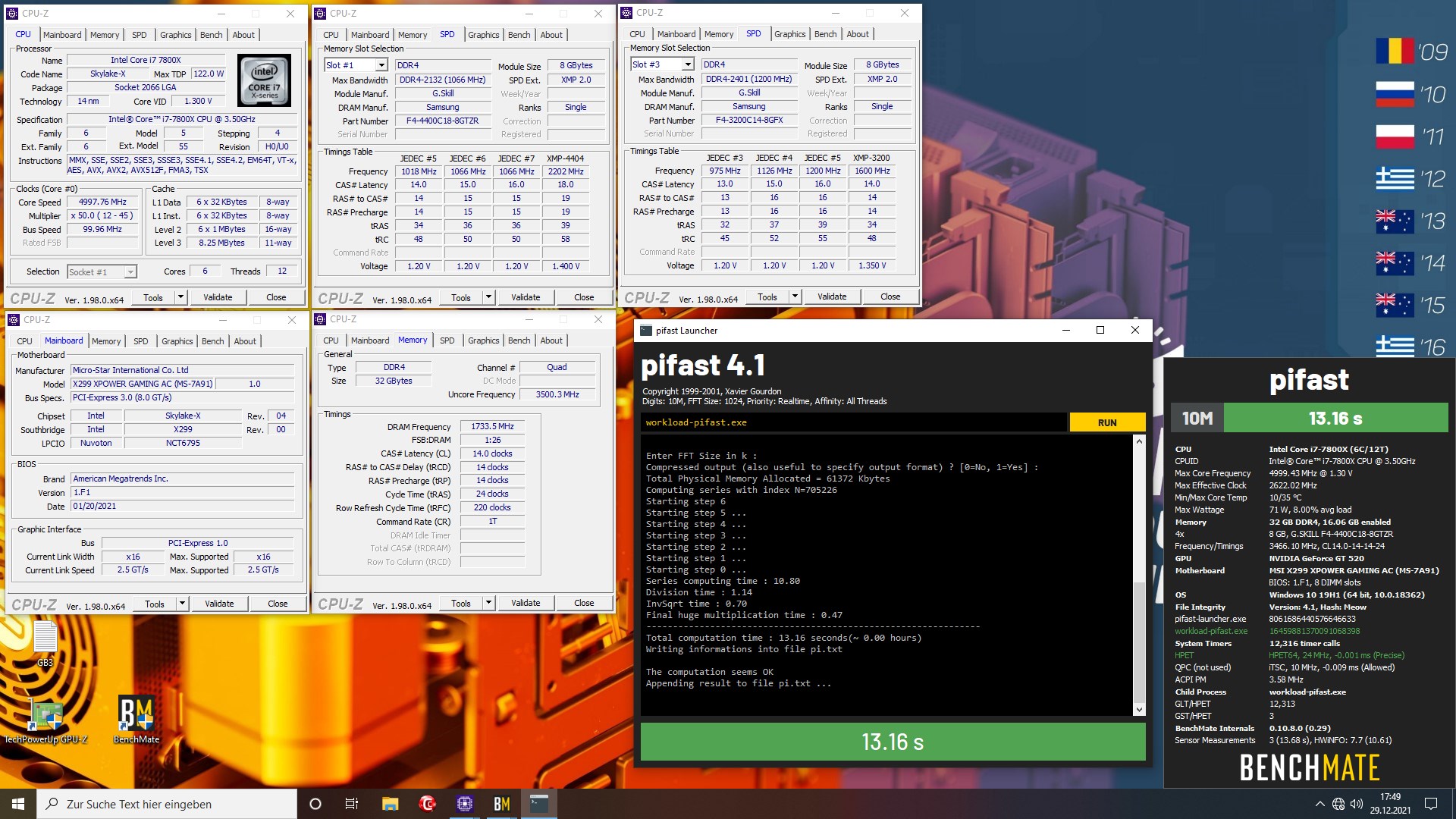Select the '15 Australia flag entry
Screen dimensions: 1456x819
(x=1411, y=305)
